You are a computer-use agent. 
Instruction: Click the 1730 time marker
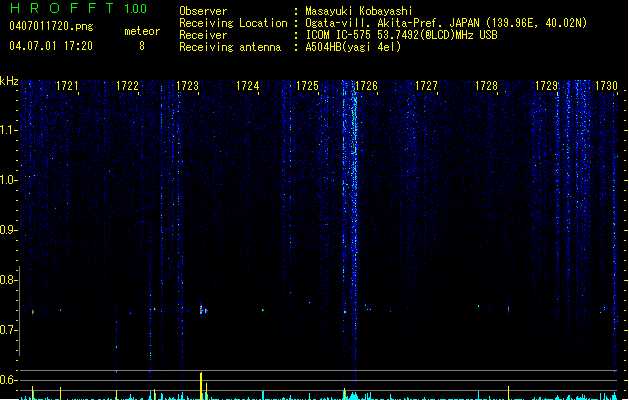point(606,86)
